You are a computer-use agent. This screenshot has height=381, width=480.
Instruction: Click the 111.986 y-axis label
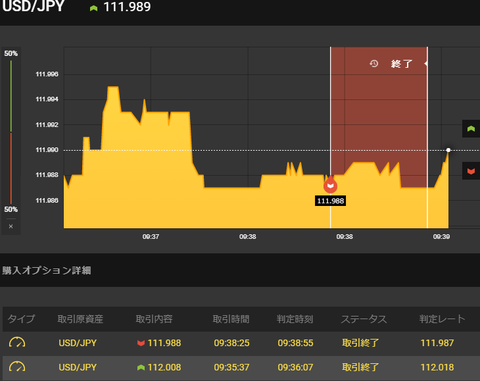click(x=47, y=200)
